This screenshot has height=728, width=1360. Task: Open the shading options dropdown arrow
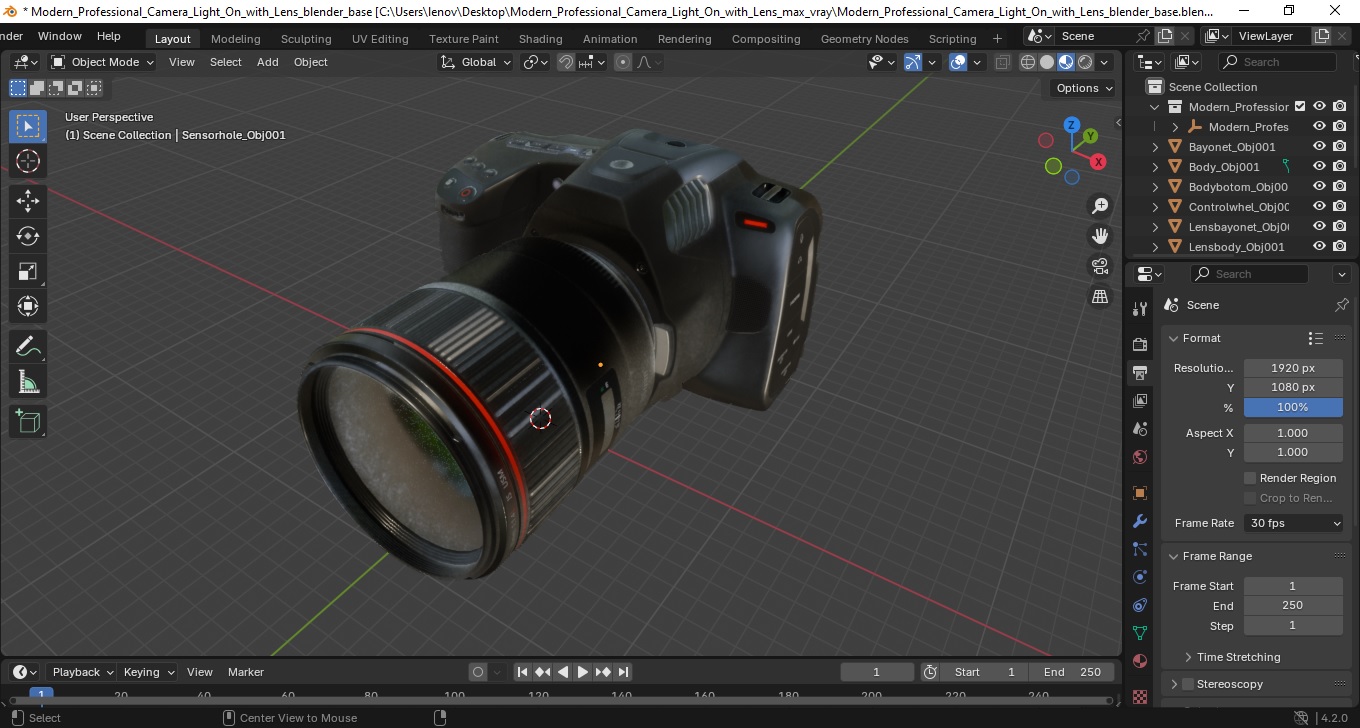pos(1104,62)
